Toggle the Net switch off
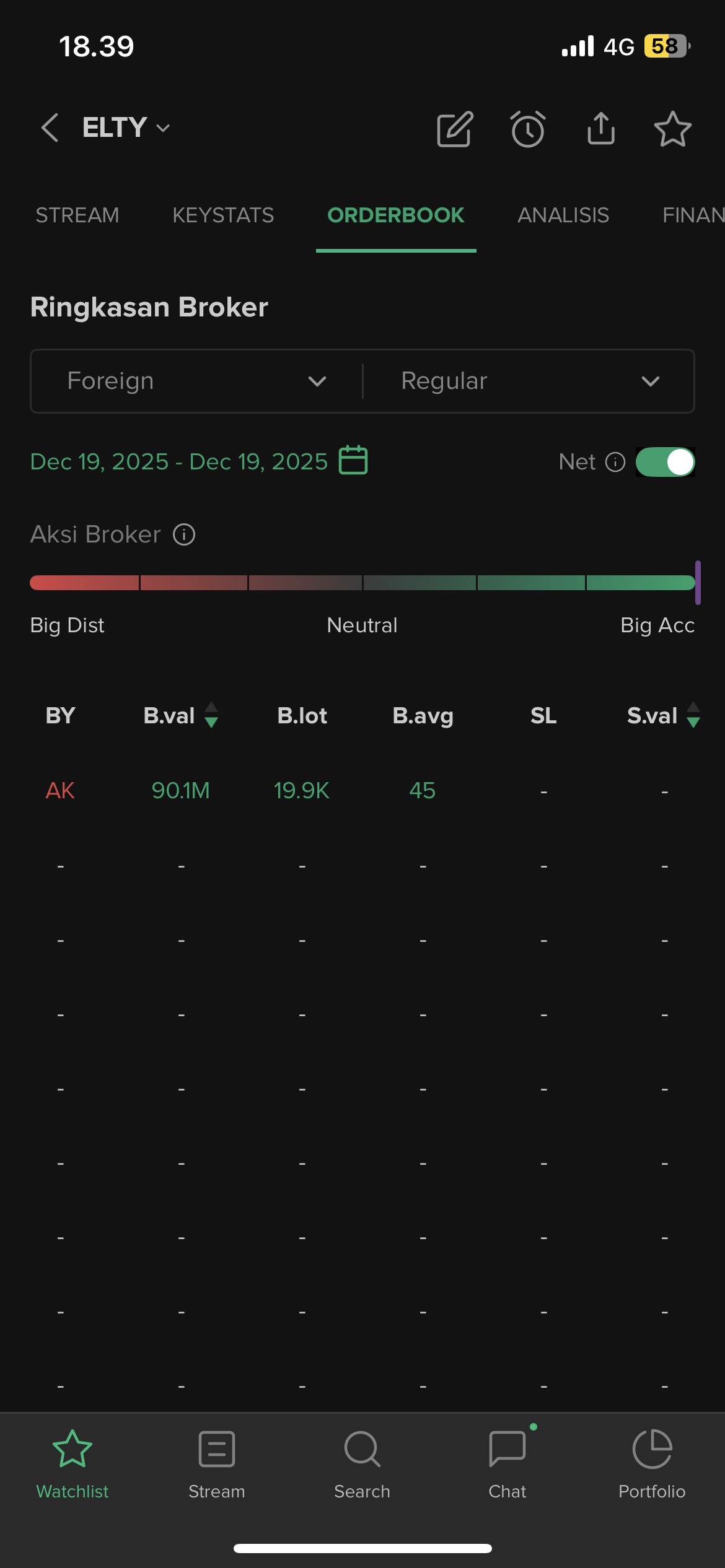The width and height of the screenshot is (725, 1568). [x=666, y=462]
